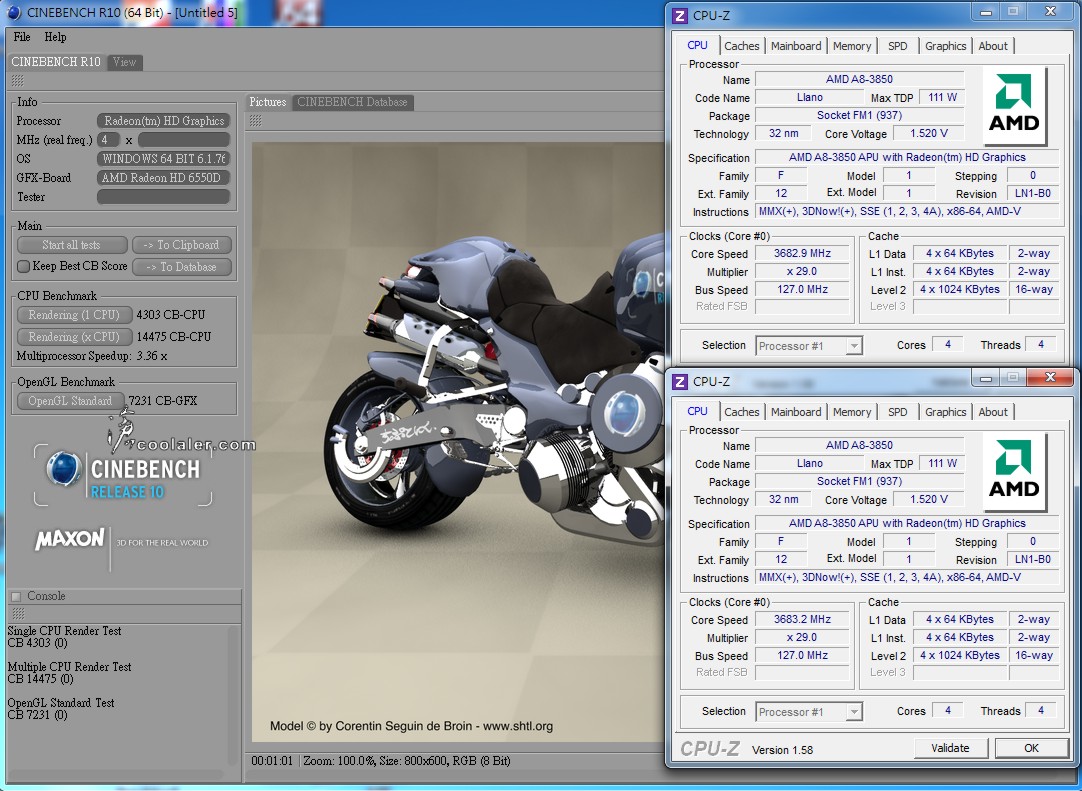Image resolution: width=1082 pixels, height=791 pixels.
Task: Click the "7231 CB-GFX" score
Action: (163, 401)
